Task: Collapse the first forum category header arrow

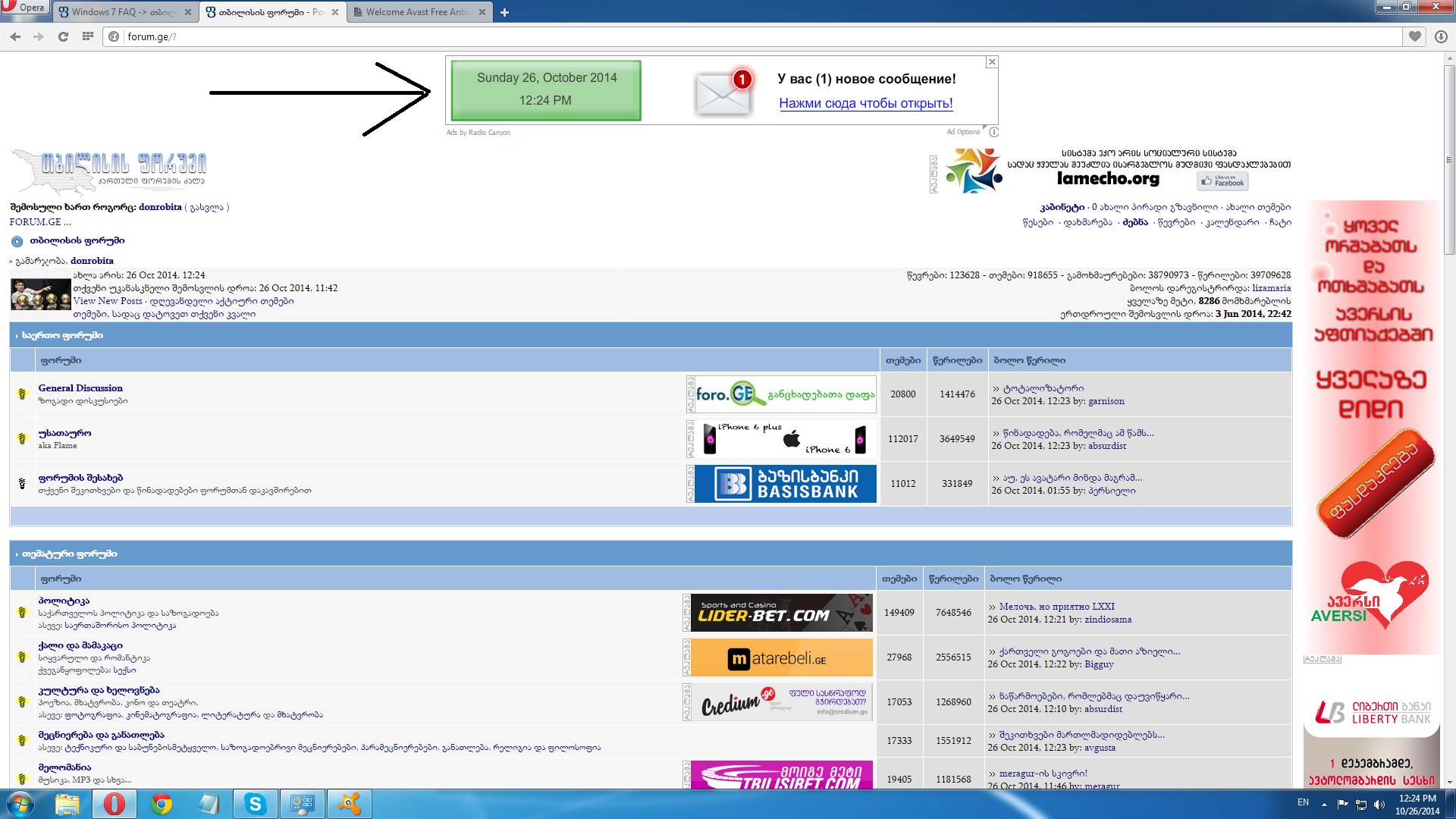Action: pos(17,335)
